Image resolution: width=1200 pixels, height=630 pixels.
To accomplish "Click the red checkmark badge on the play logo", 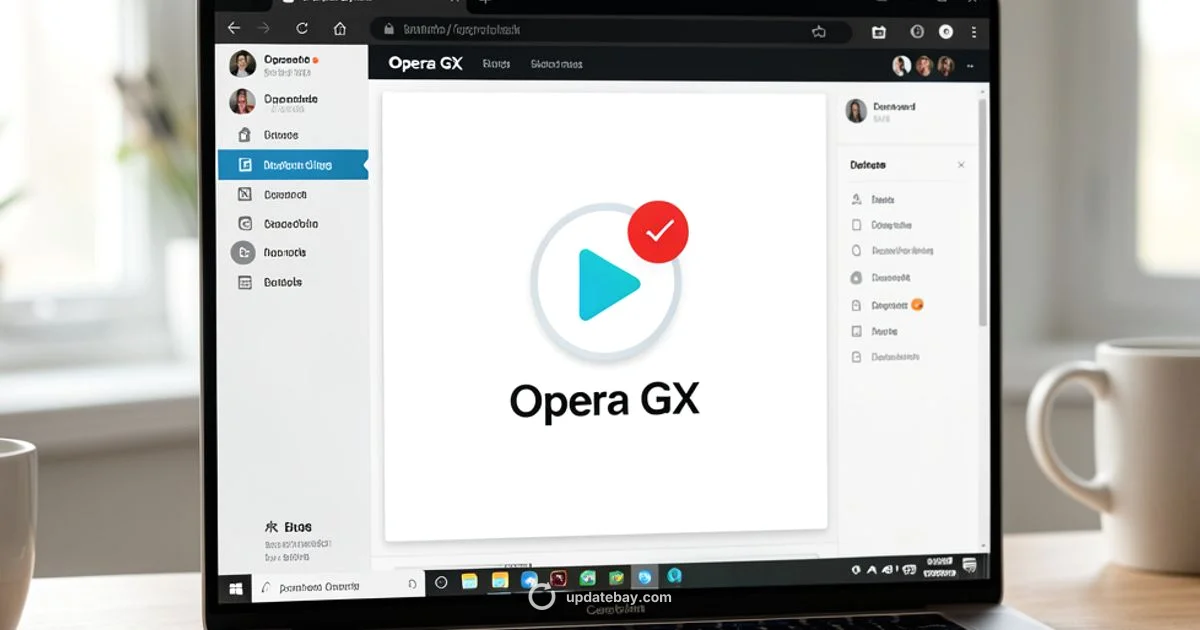I will (657, 231).
